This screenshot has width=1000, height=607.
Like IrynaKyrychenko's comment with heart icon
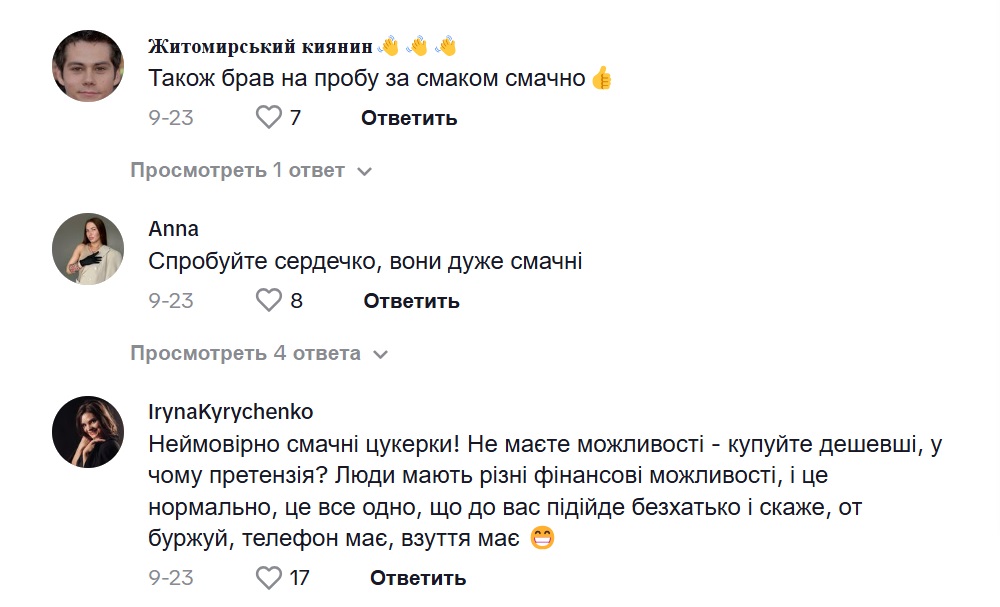269,577
